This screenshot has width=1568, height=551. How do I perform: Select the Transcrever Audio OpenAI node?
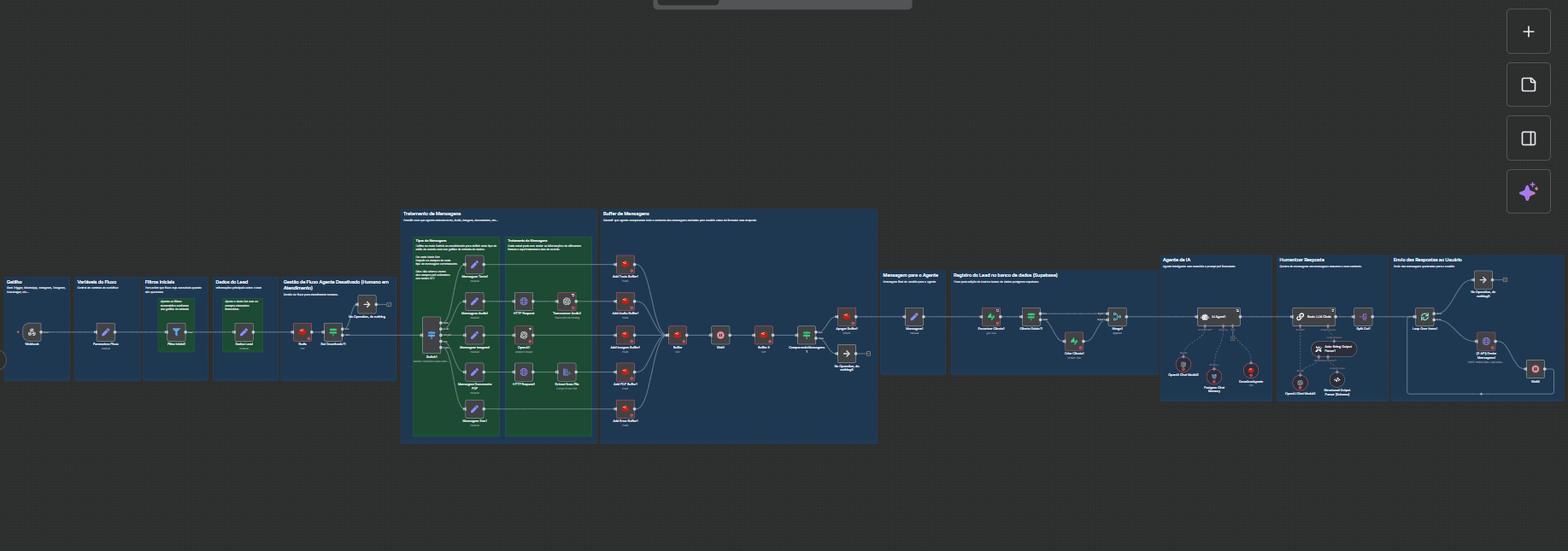click(567, 302)
